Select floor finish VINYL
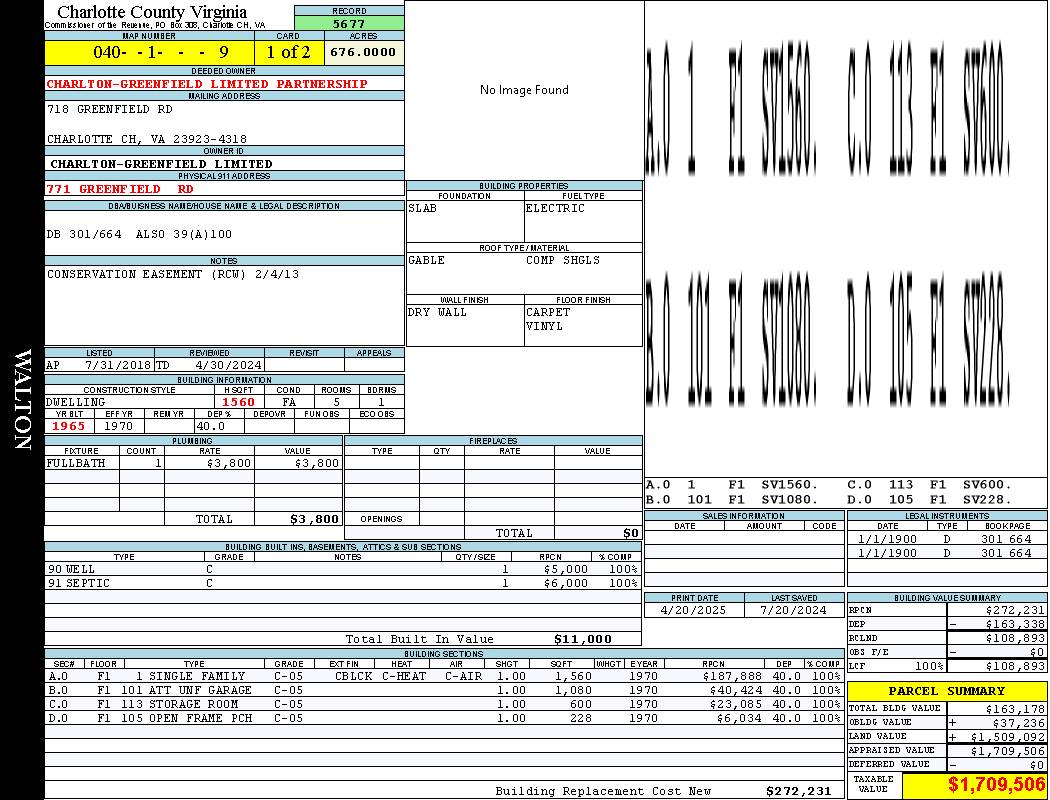 click(544, 326)
